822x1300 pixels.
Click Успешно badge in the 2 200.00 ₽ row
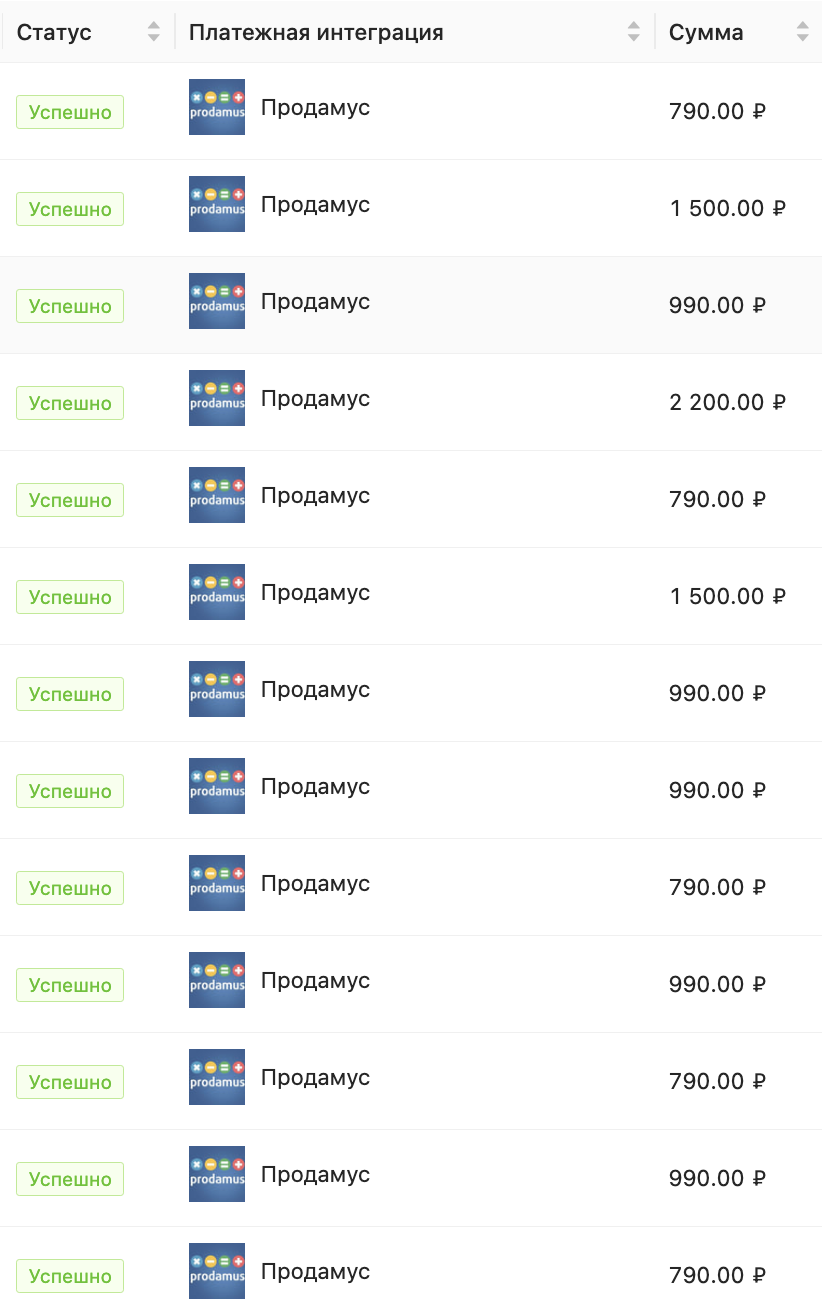(70, 403)
